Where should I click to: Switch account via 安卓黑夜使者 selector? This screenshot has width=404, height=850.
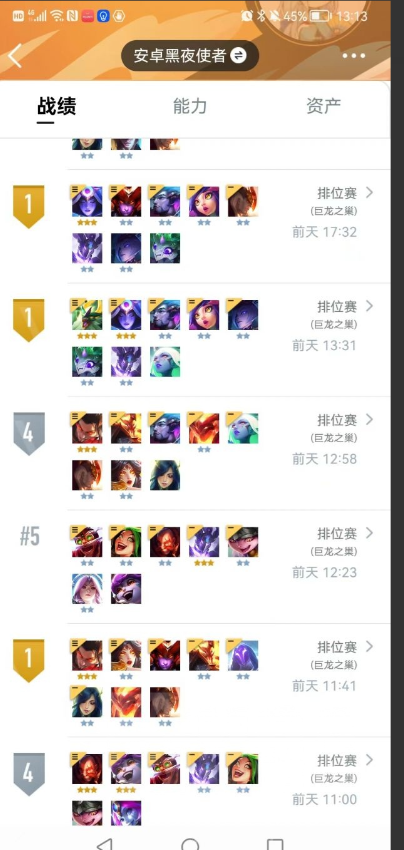189,55
